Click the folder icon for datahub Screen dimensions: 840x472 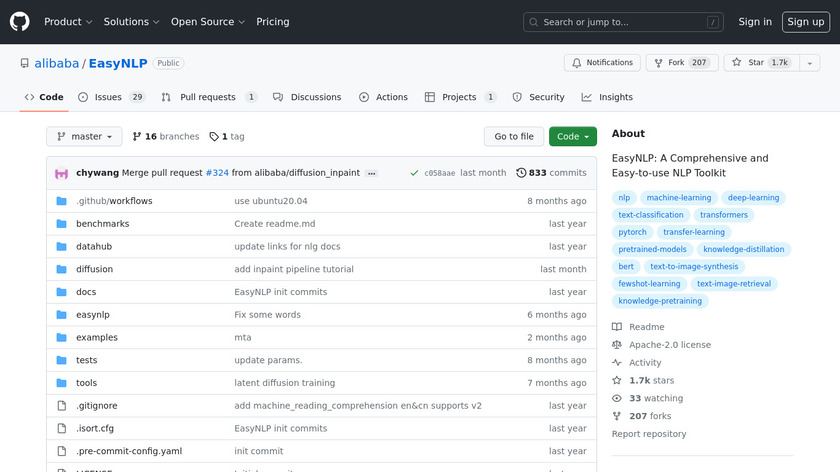pos(62,246)
